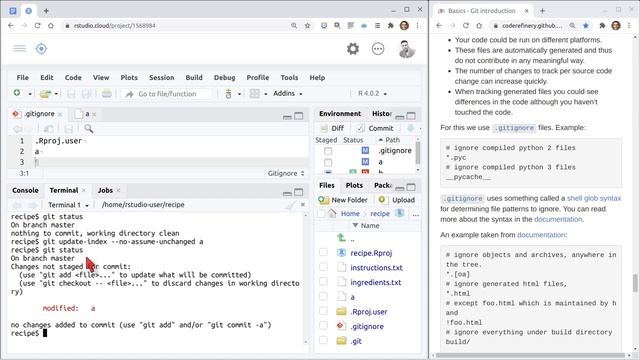Viewport: 640px width, 360px height.
Task: Open the Session menu
Action: click(x=162, y=78)
